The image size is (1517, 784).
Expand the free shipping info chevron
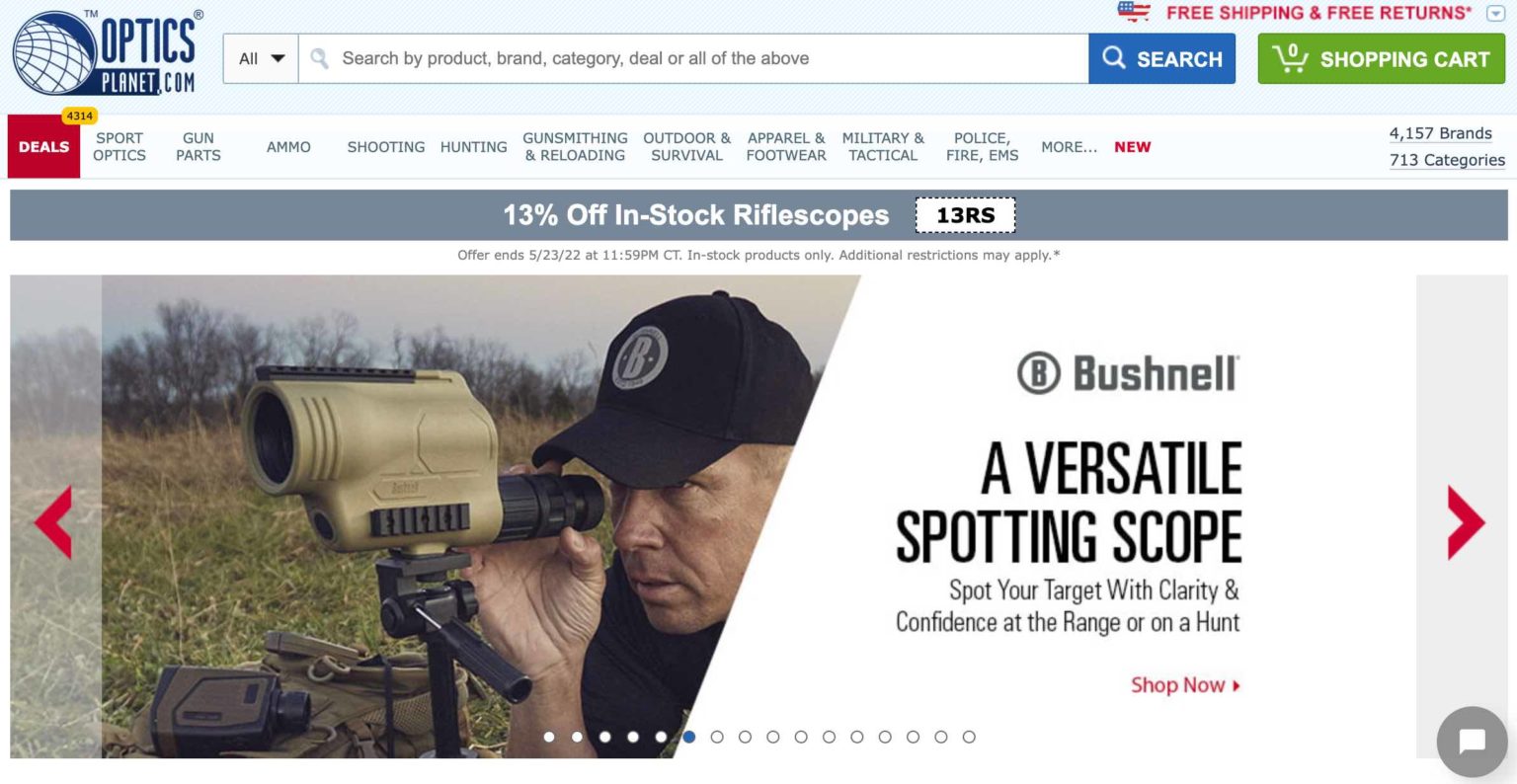pos(1495,13)
